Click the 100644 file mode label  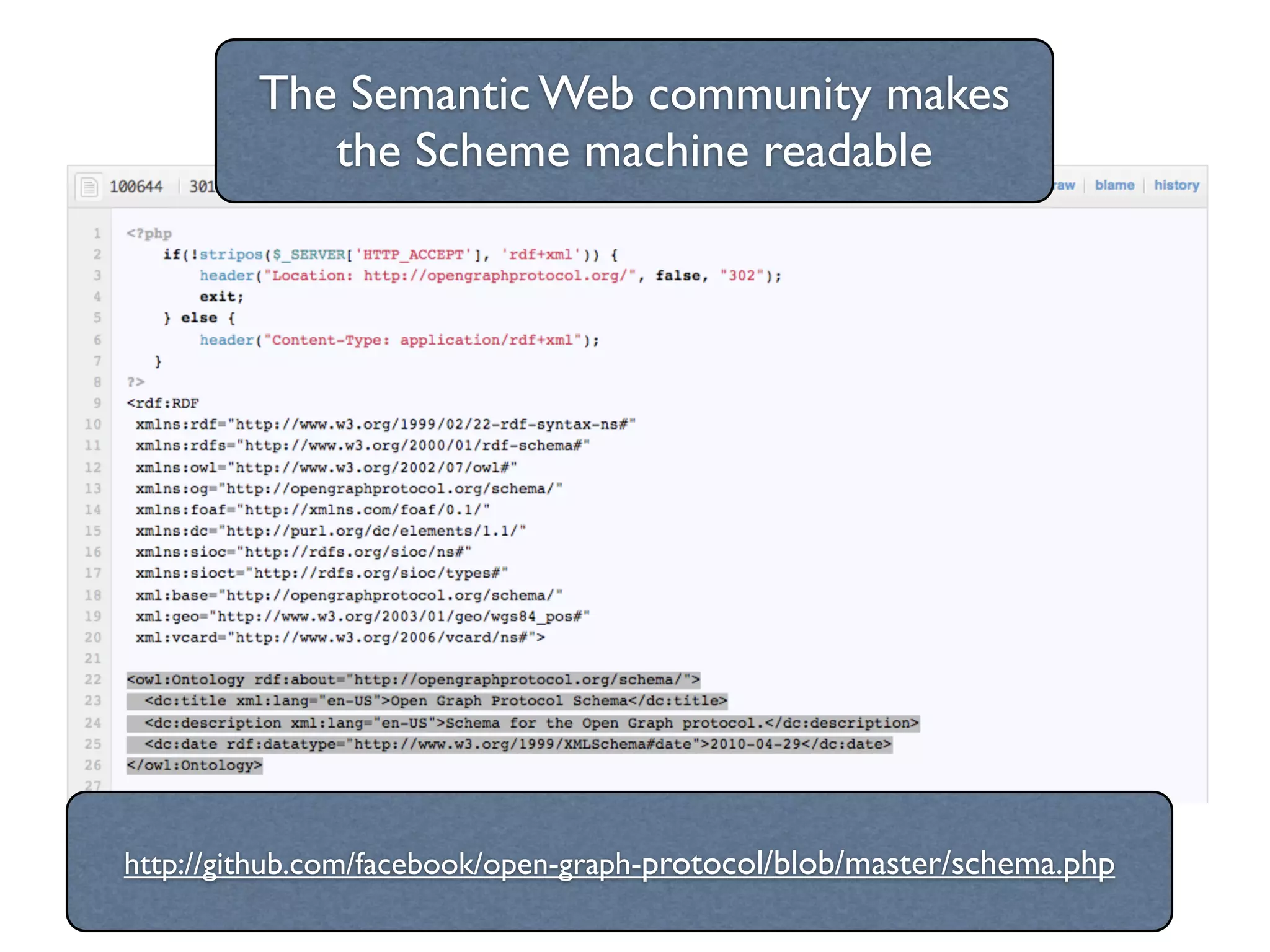[136, 187]
